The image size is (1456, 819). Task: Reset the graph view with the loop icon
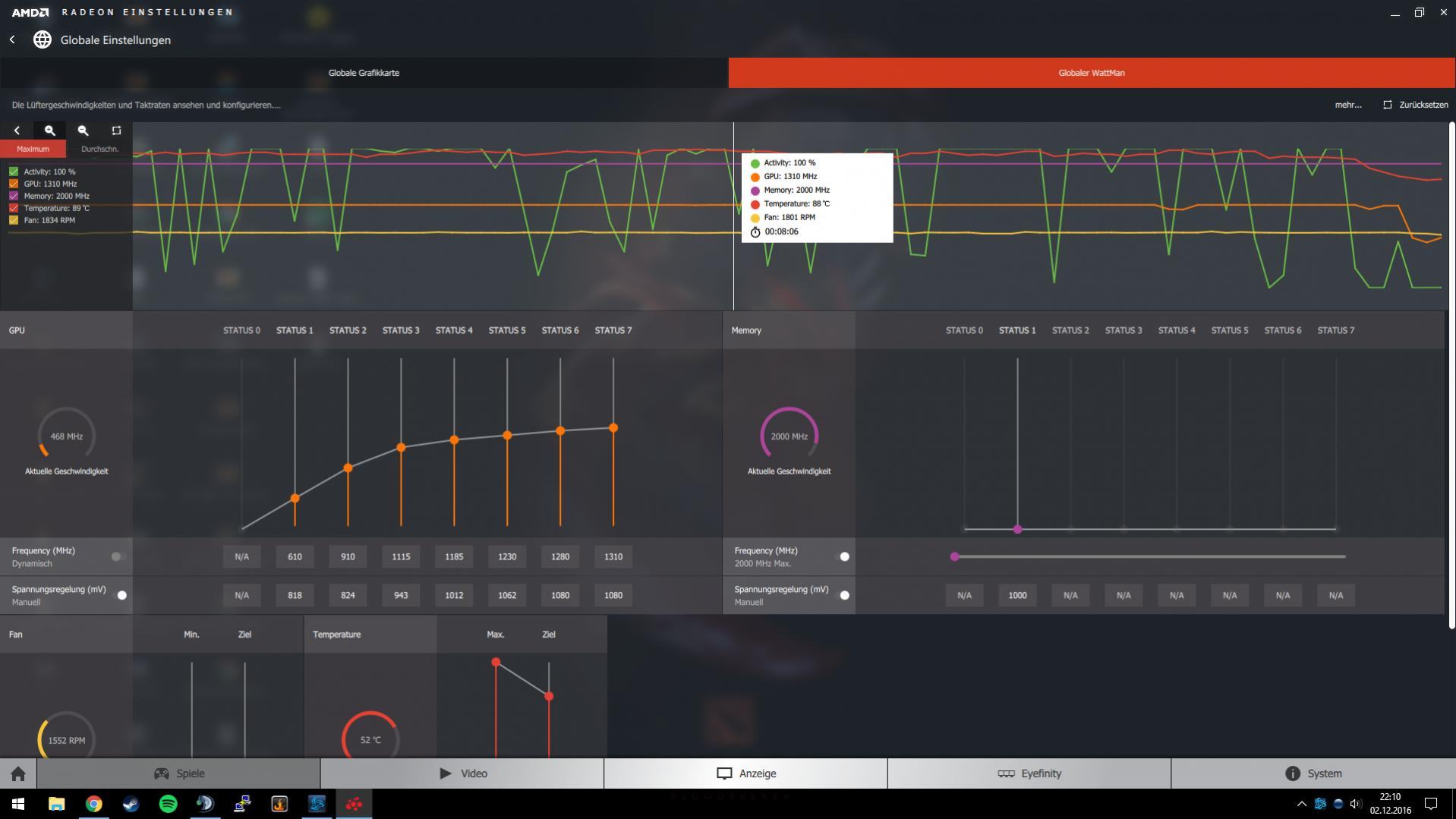(116, 131)
